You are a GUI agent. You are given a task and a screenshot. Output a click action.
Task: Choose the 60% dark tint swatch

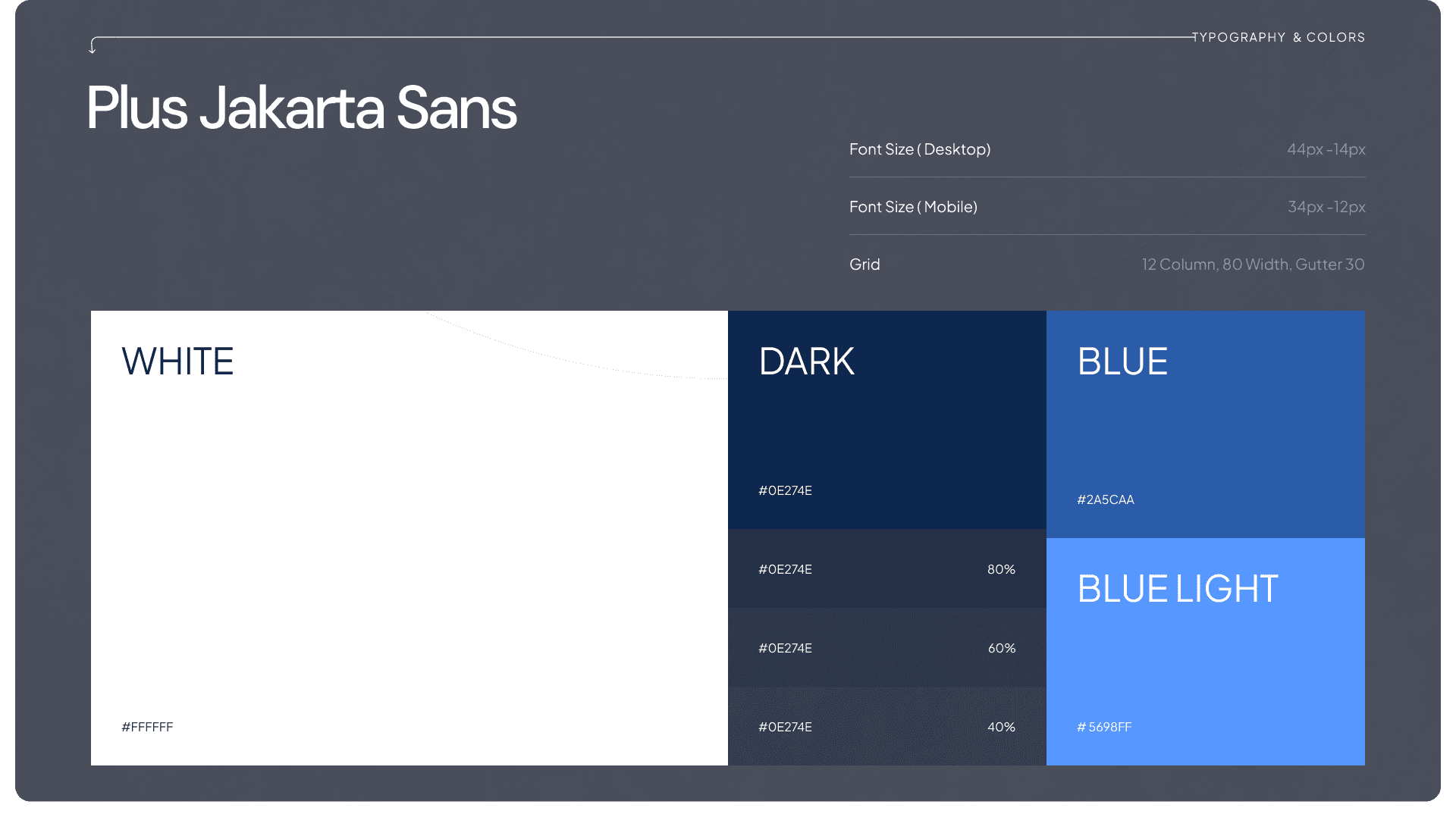[x=887, y=647]
